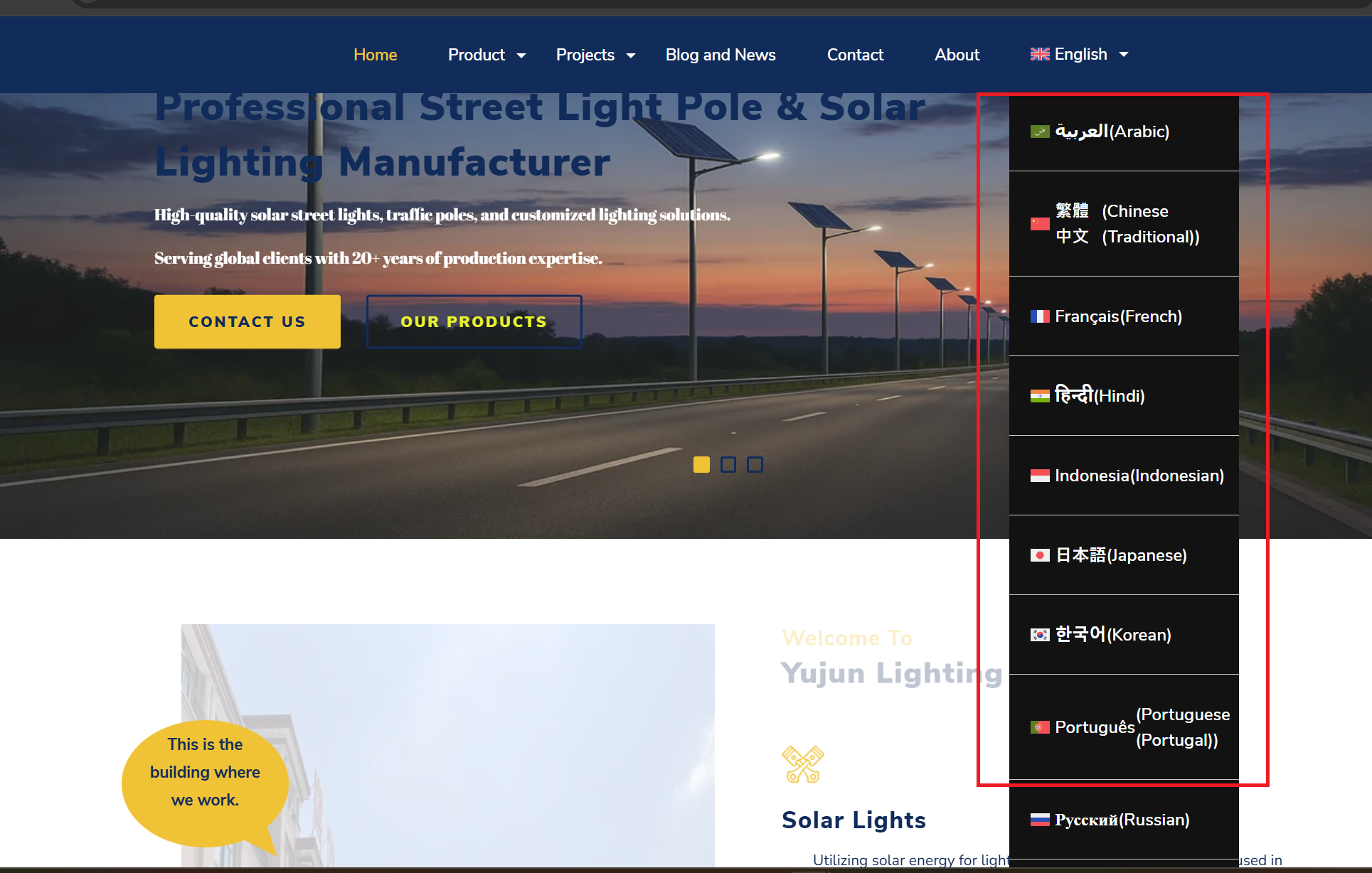This screenshot has width=1372, height=873.
Task: Select the third slider indicator square
Action: pos(755,465)
